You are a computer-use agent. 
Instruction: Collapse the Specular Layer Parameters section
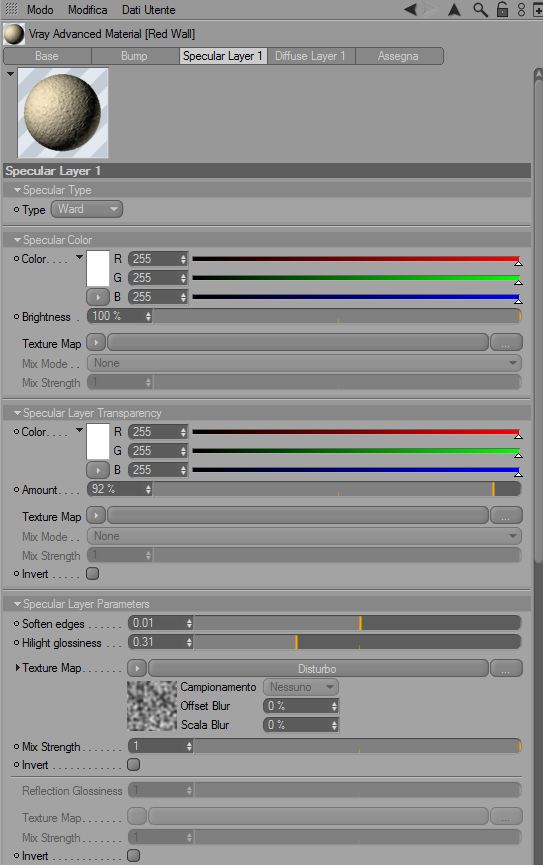[x=18, y=604]
